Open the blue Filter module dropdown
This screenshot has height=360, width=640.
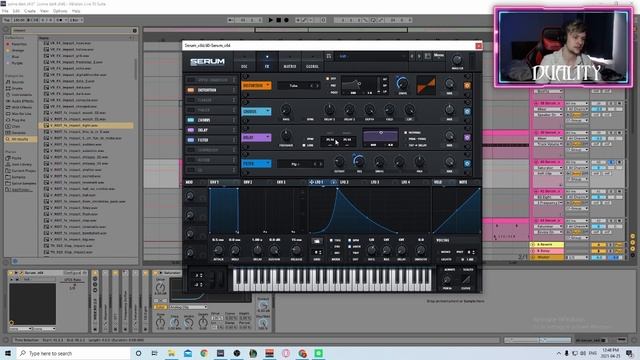(x=256, y=164)
